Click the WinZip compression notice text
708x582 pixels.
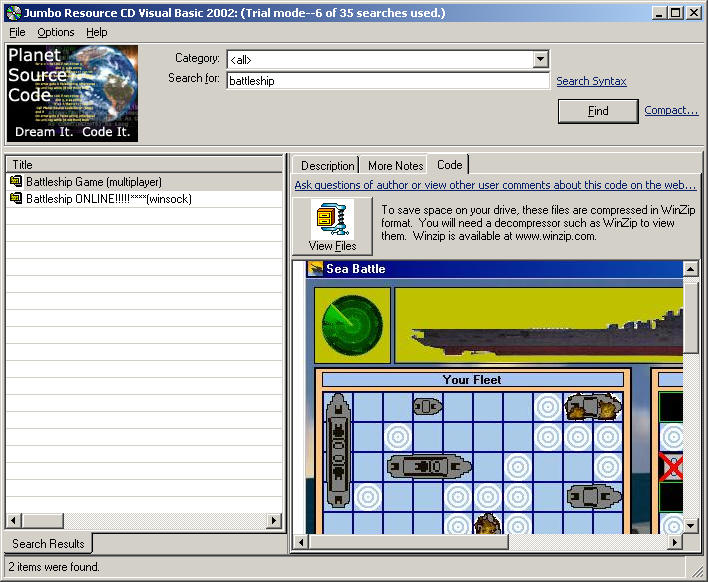(538, 223)
